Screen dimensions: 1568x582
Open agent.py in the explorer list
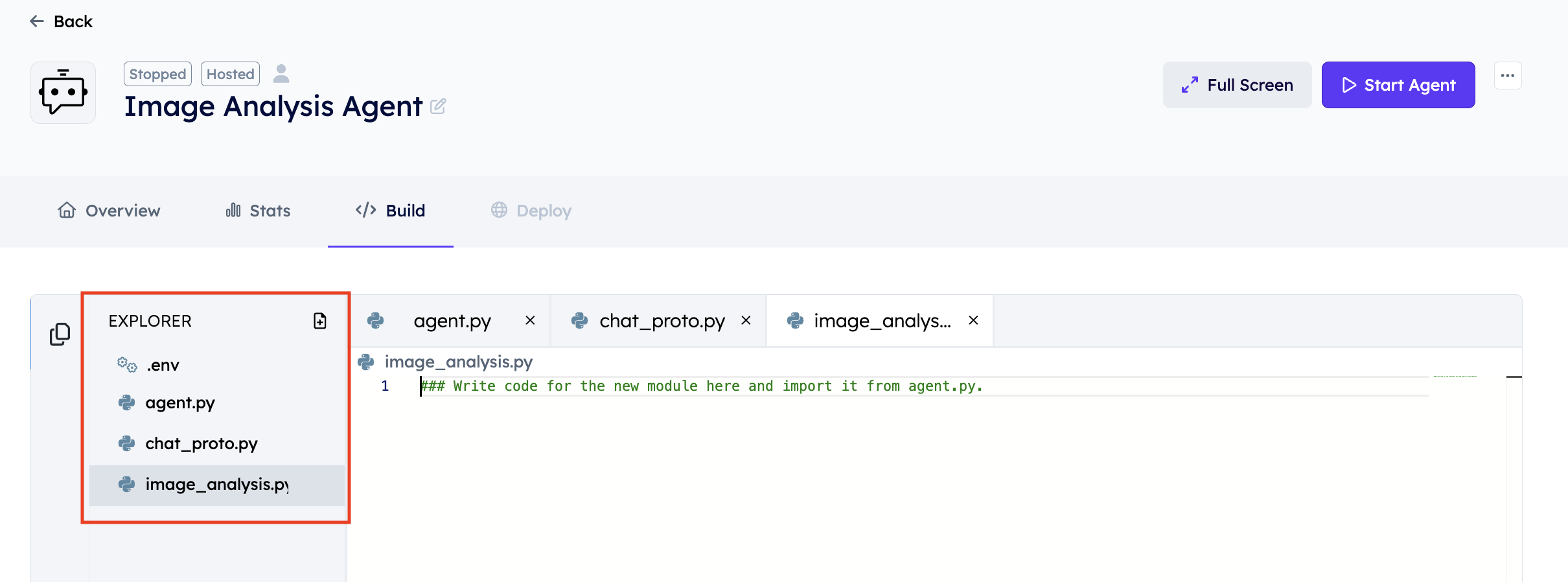point(217,403)
